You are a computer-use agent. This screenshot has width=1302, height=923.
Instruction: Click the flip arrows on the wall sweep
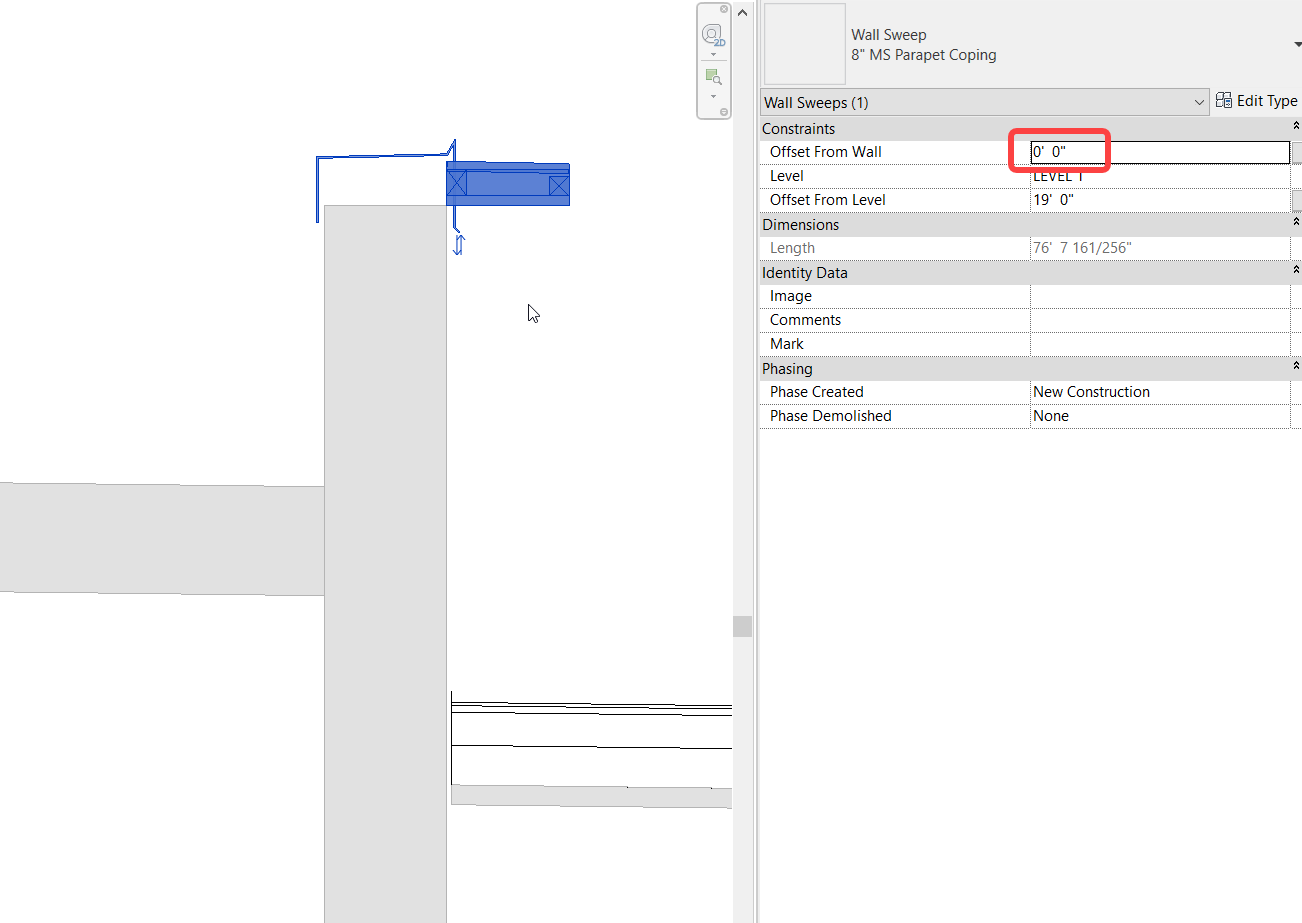pos(458,243)
